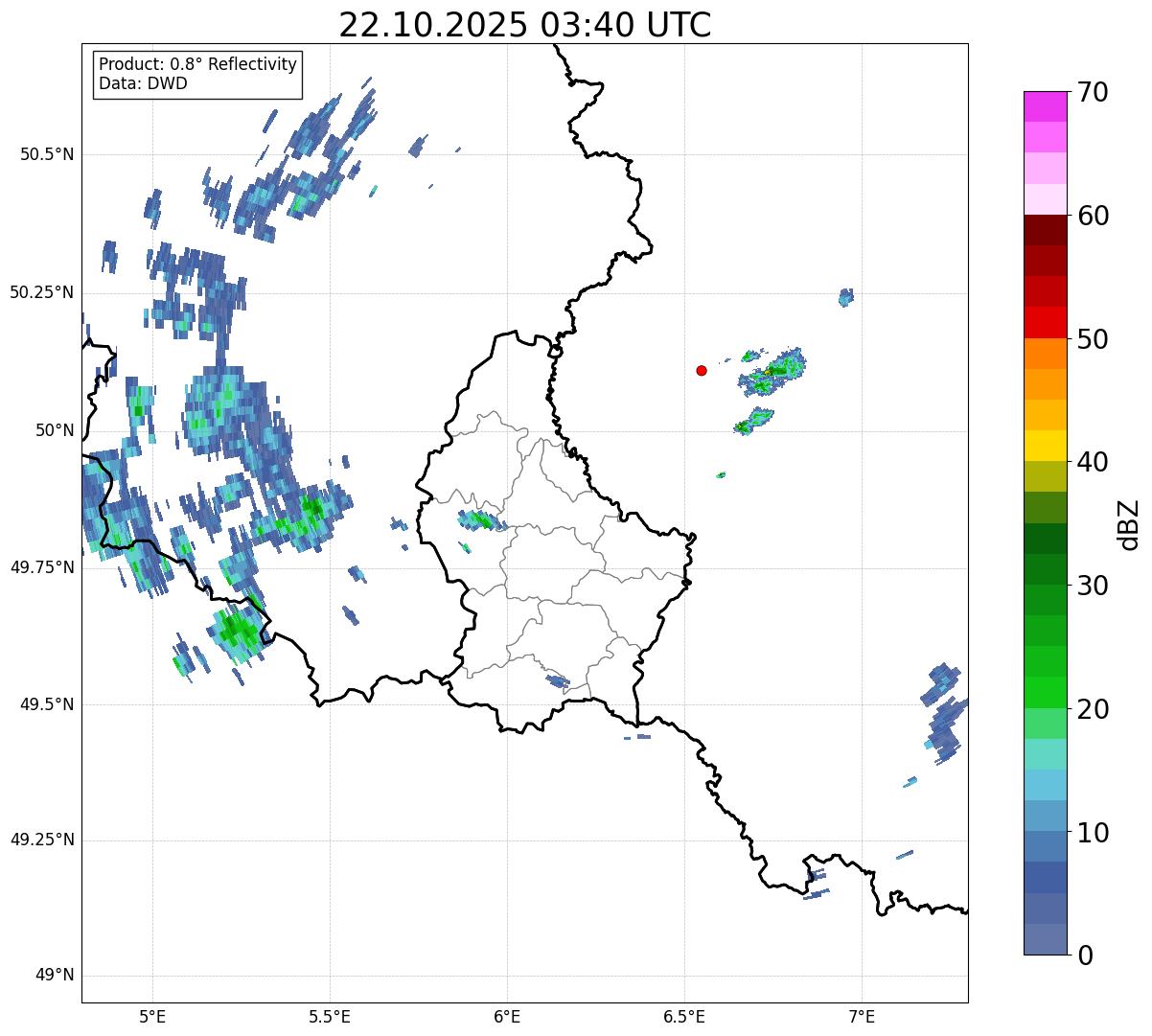Click the 'Data: DWD' label

143,83
